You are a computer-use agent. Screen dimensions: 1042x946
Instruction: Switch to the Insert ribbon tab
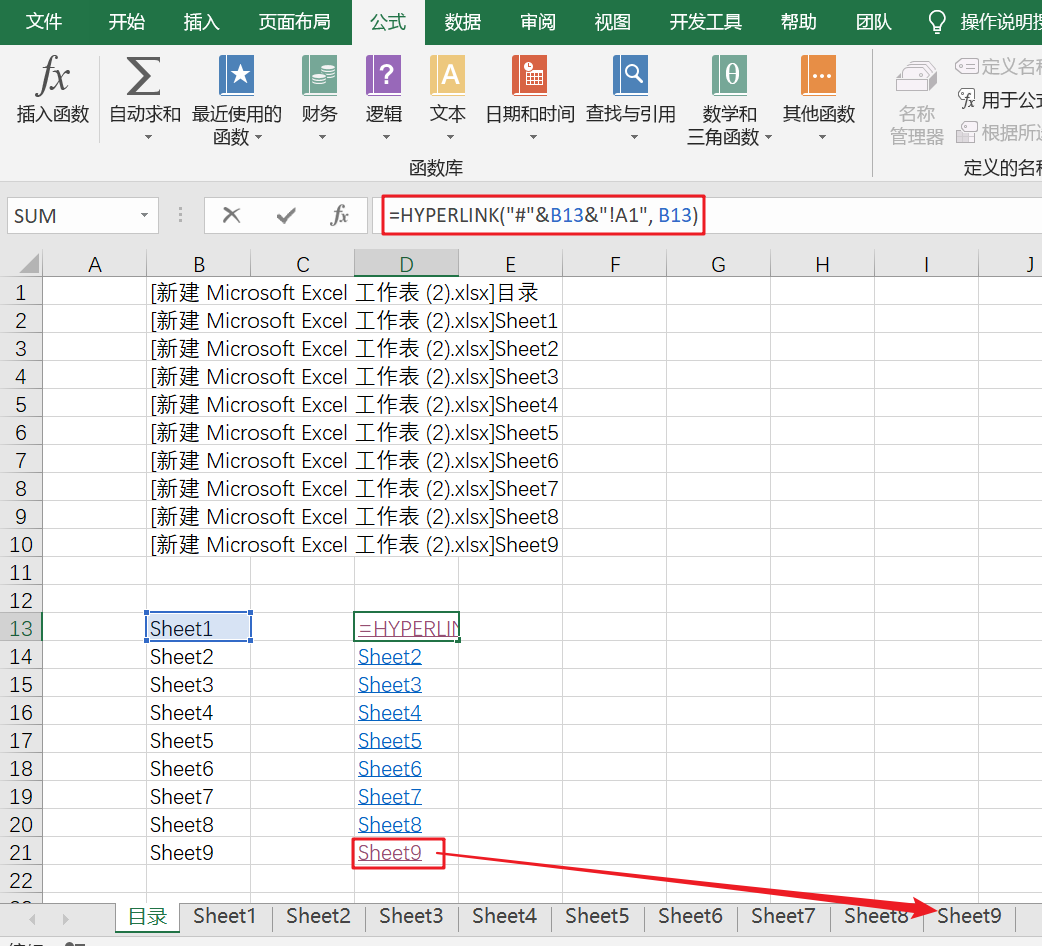pyautogui.click(x=201, y=22)
